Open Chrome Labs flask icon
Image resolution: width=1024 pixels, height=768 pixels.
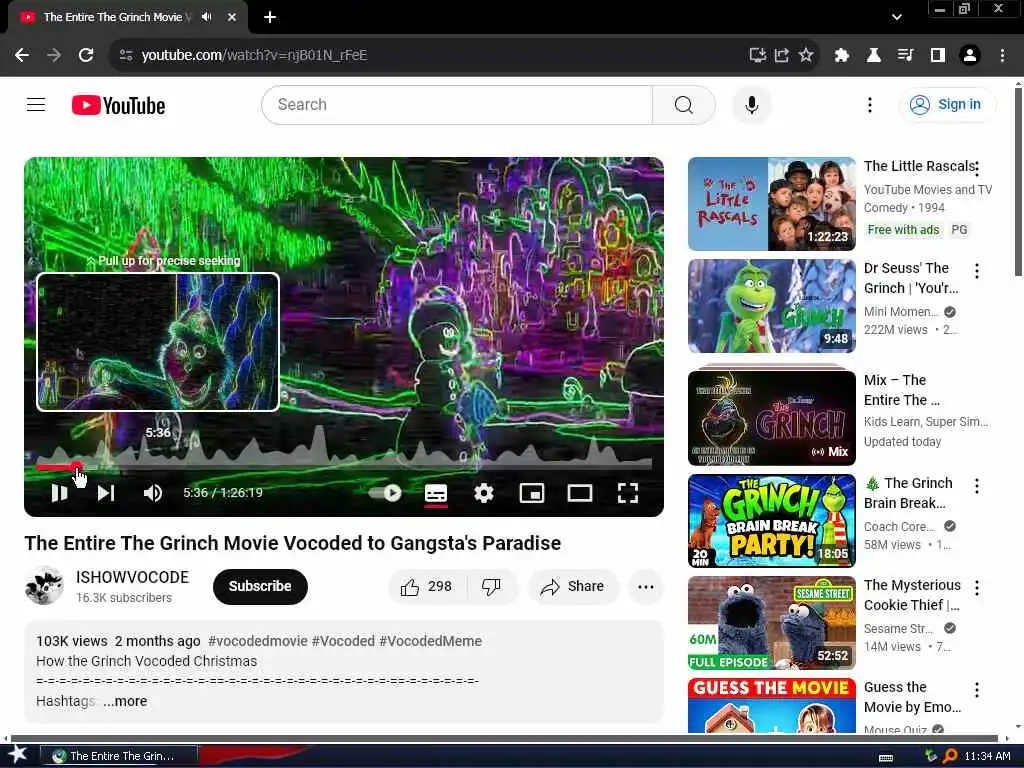point(873,55)
